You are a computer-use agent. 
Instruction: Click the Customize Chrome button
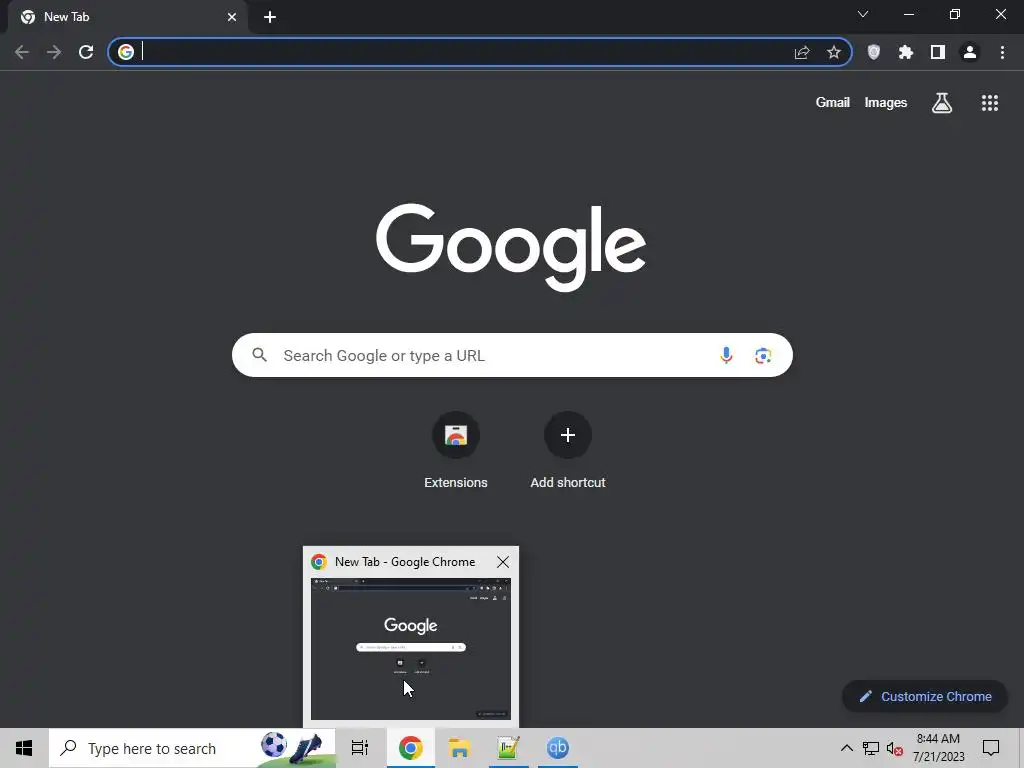pos(925,696)
